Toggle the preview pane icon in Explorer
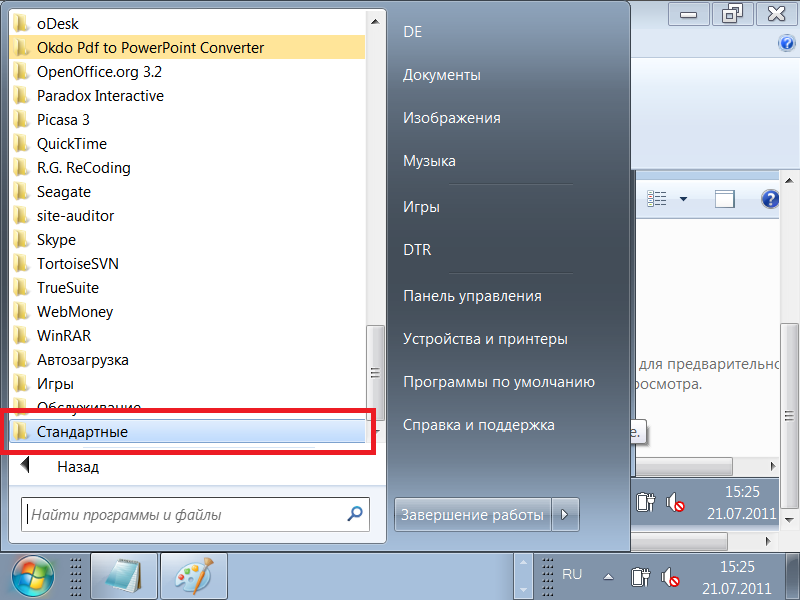 725,199
